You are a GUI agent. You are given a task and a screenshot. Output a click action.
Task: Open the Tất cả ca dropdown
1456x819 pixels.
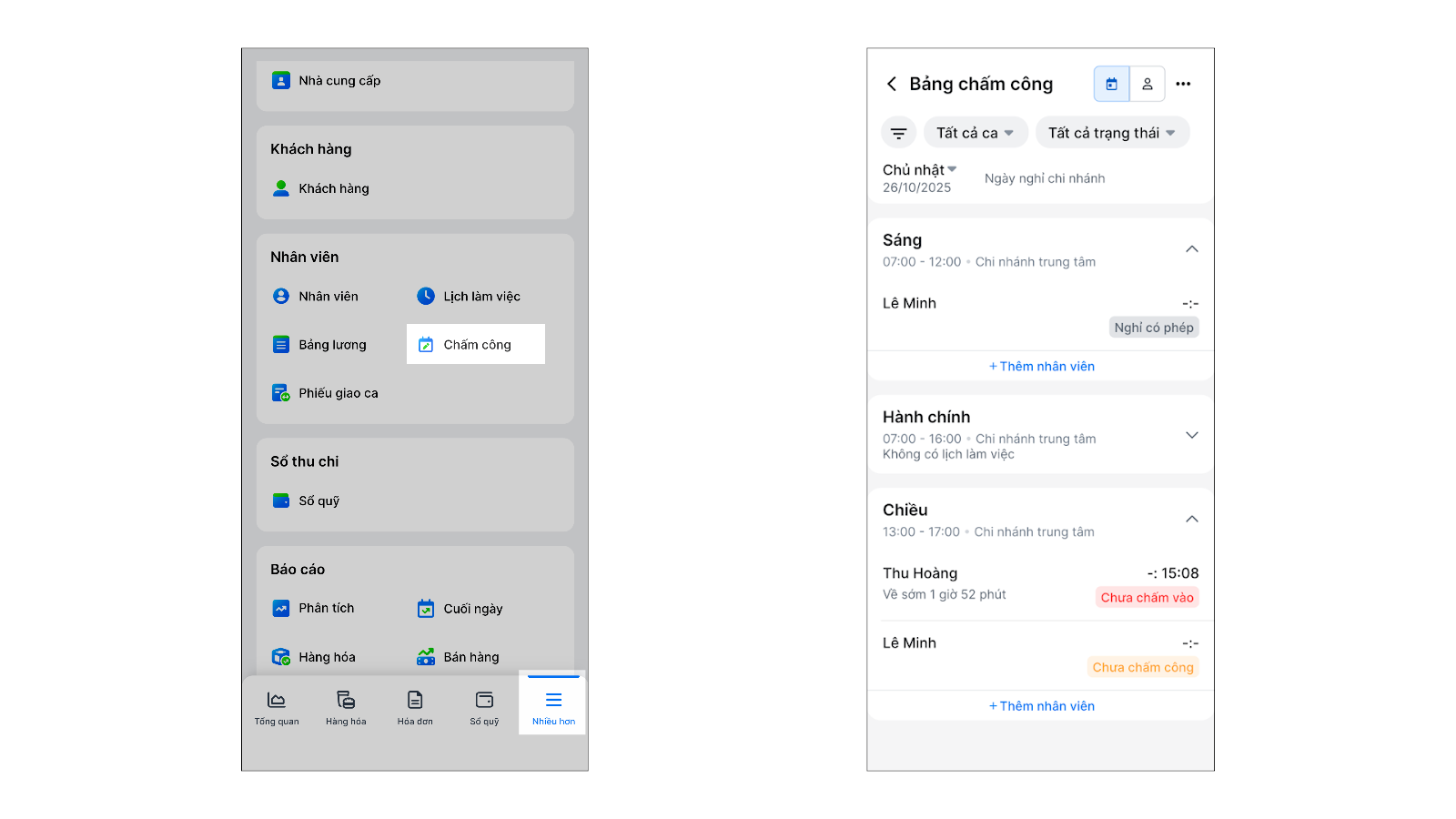pos(976,133)
